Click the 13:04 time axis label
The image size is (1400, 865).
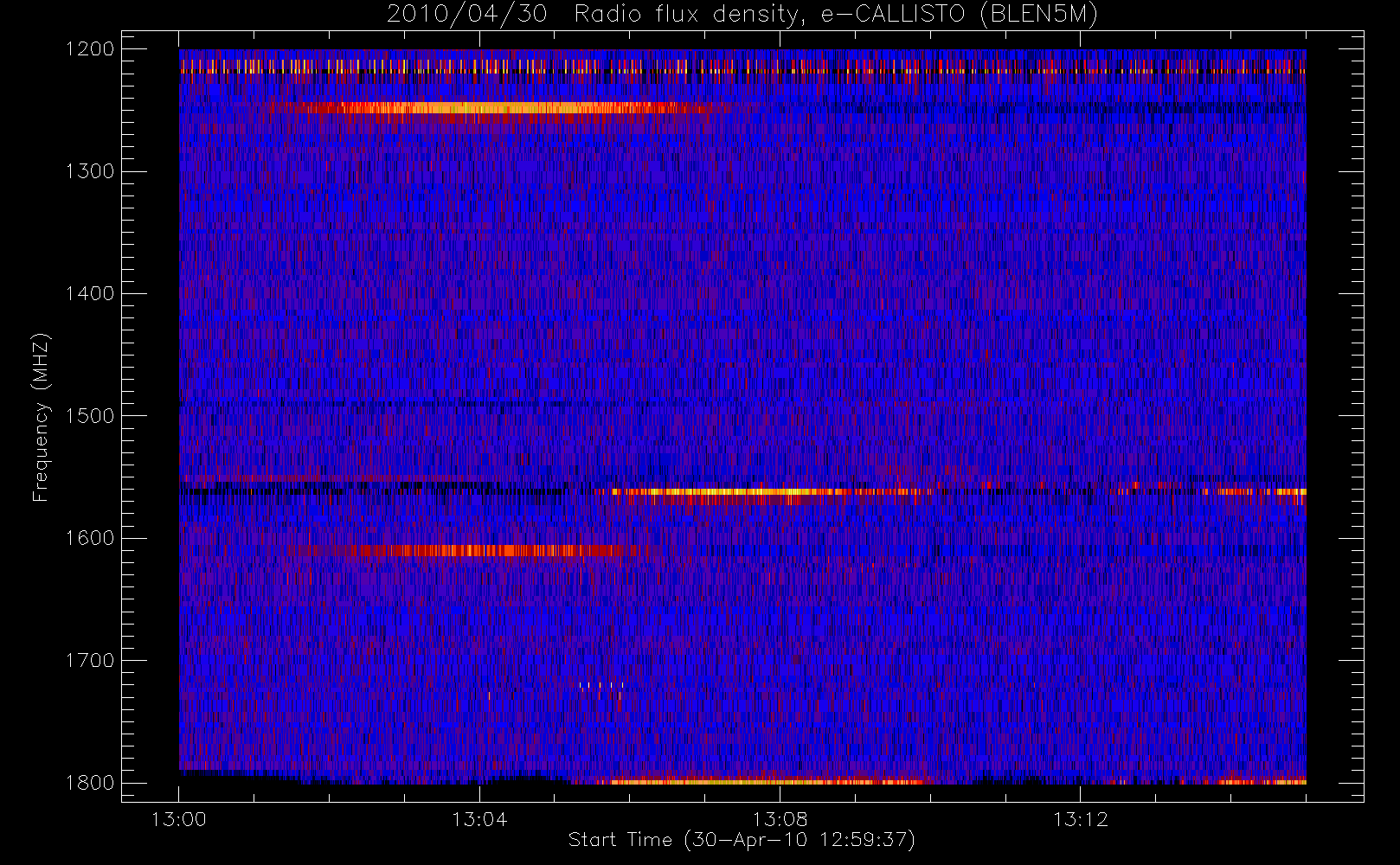479,819
